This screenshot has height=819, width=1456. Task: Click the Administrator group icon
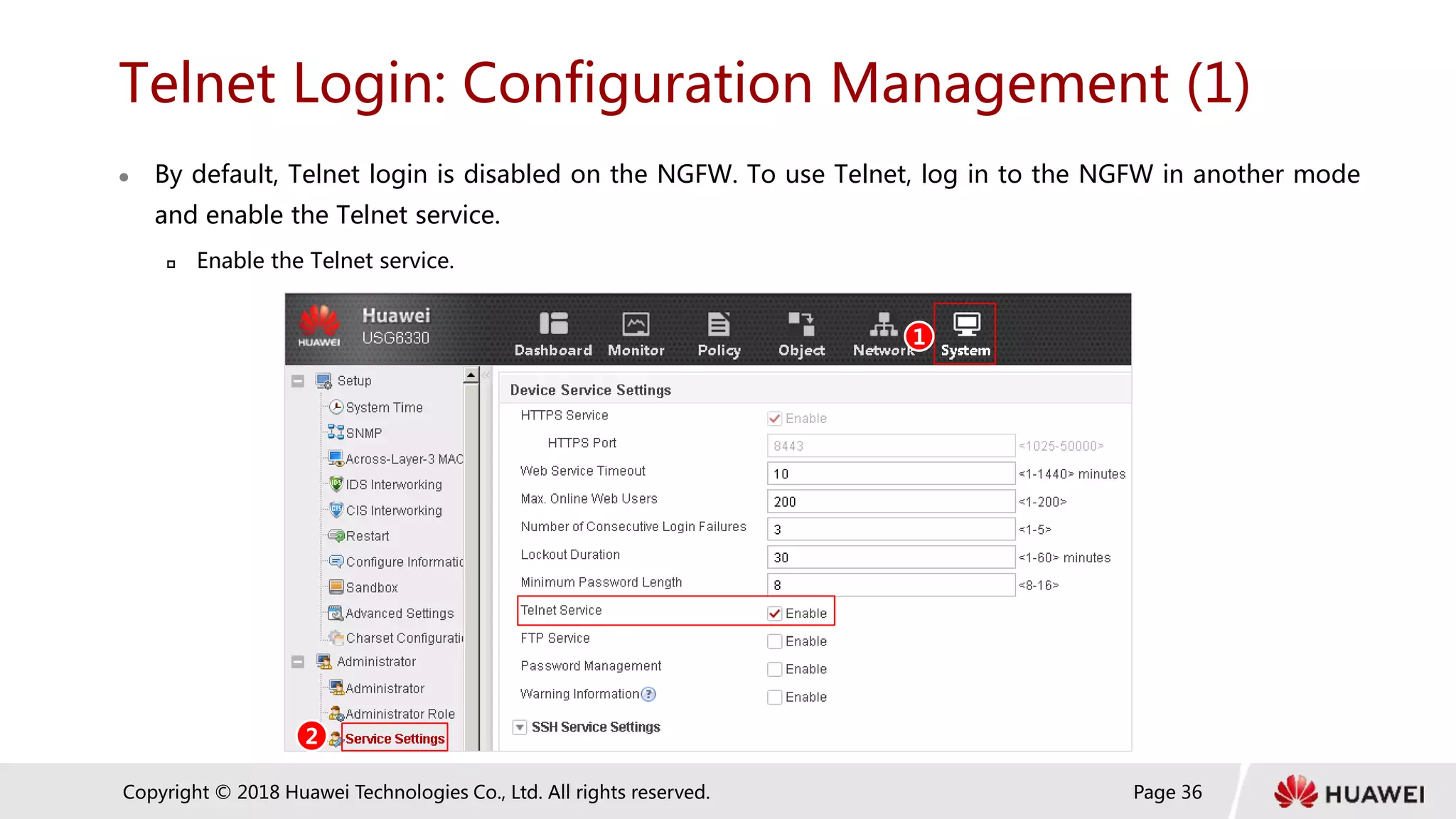323,662
